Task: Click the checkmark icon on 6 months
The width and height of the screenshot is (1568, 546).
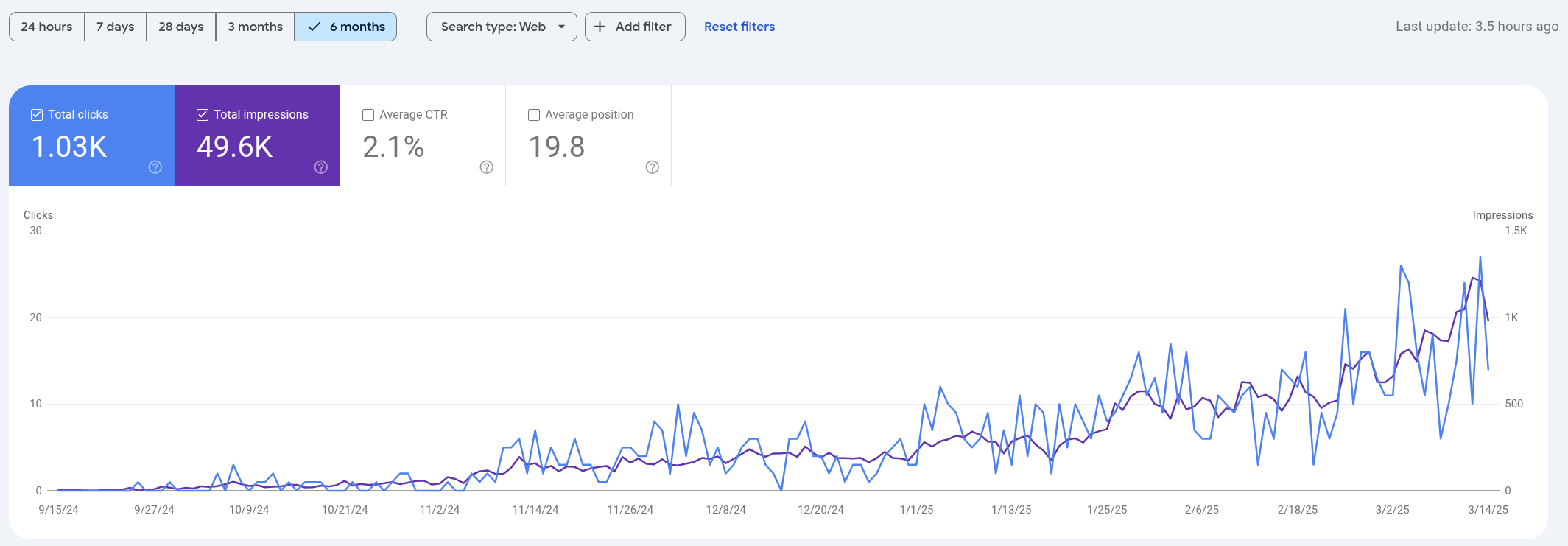Action: pos(314,27)
